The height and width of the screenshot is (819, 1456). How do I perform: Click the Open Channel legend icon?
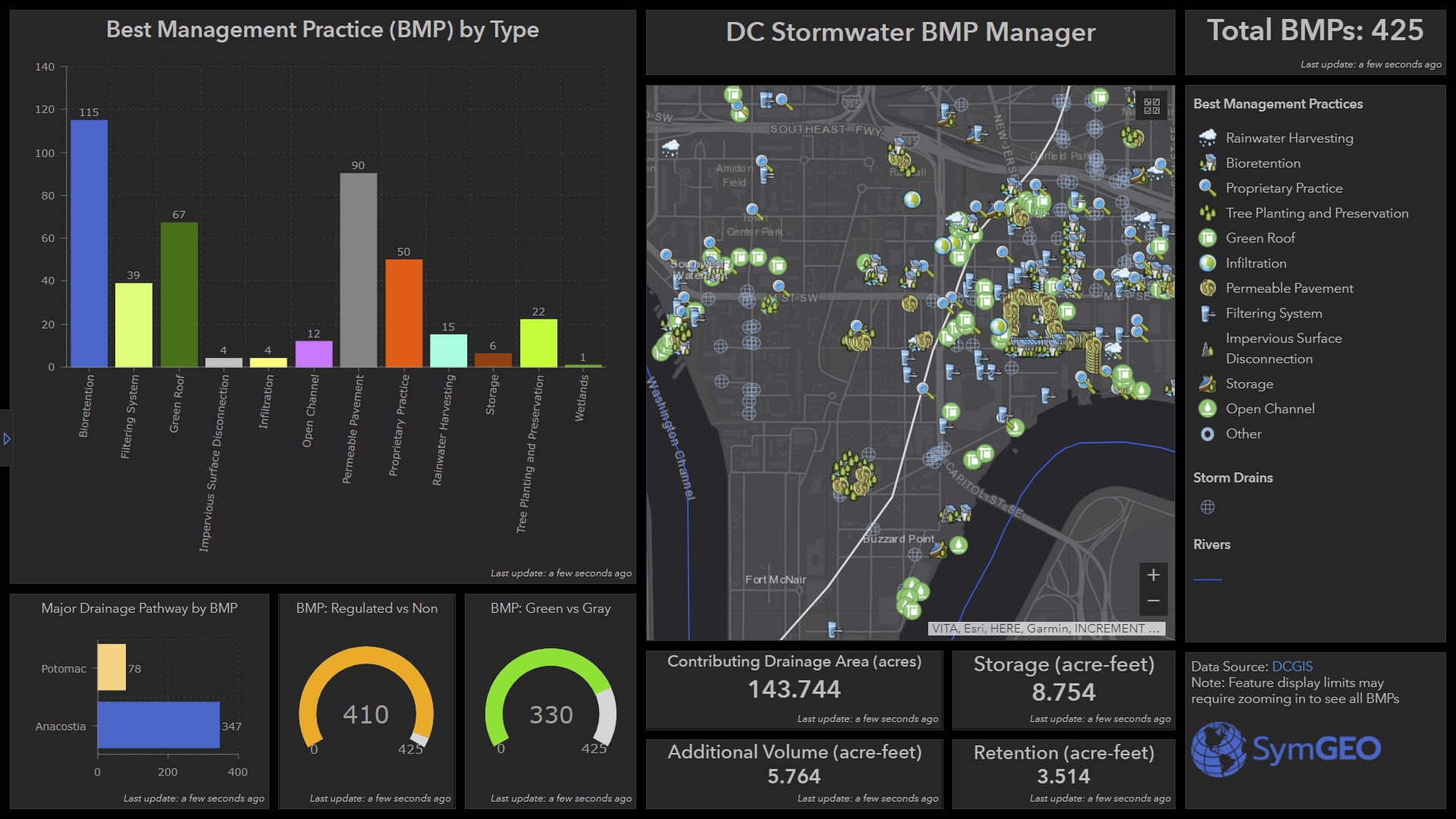pyautogui.click(x=1207, y=409)
